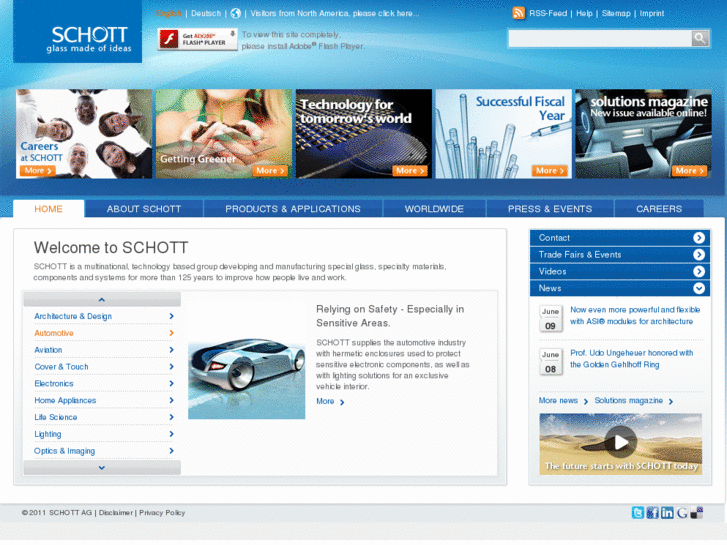727x545 pixels.
Task: Open Cover & Touch category
Action: click(x=61, y=367)
